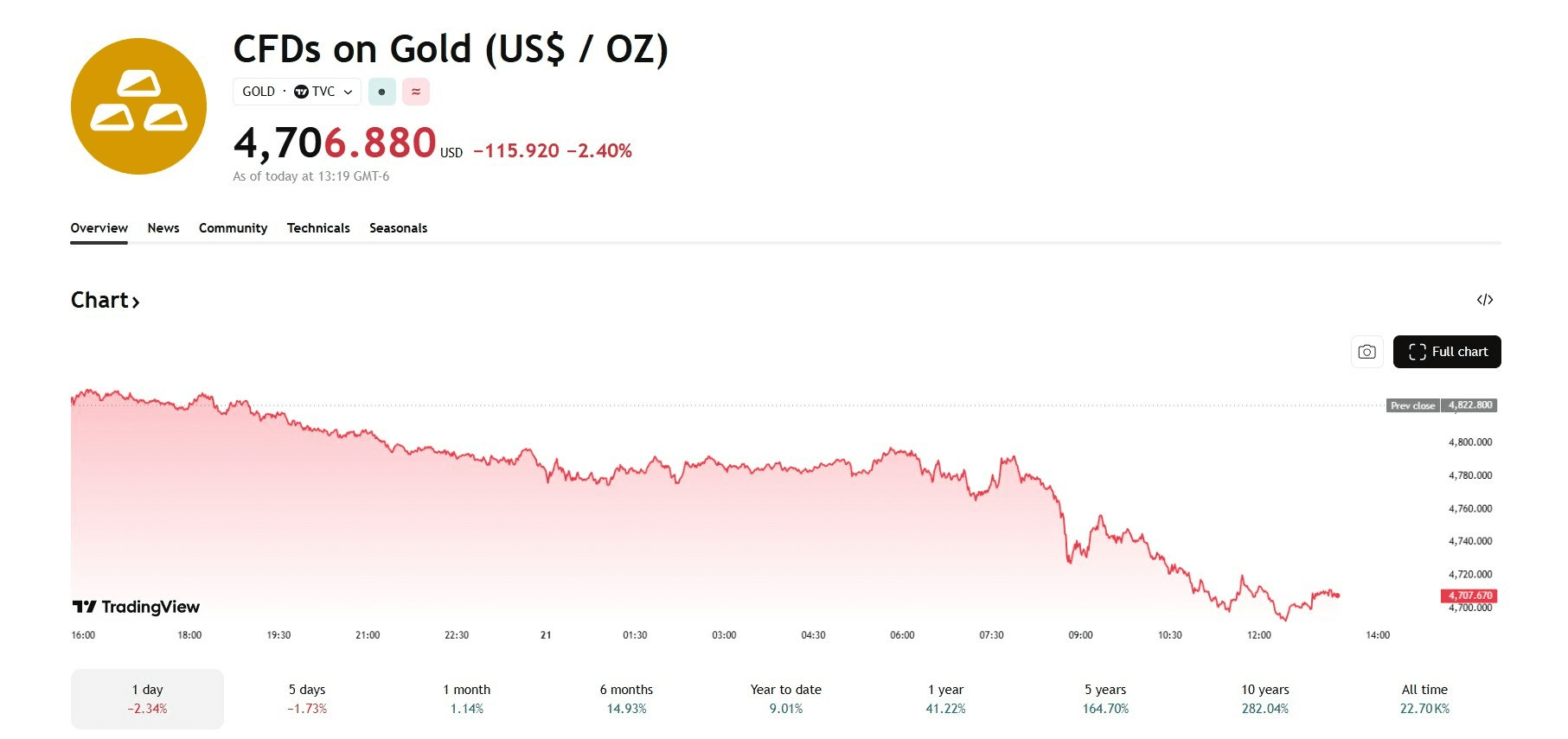Screen dimensions: 1568x739
Task: Click the TradingView logo on chart
Action: pyautogui.click(x=137, y=607)
